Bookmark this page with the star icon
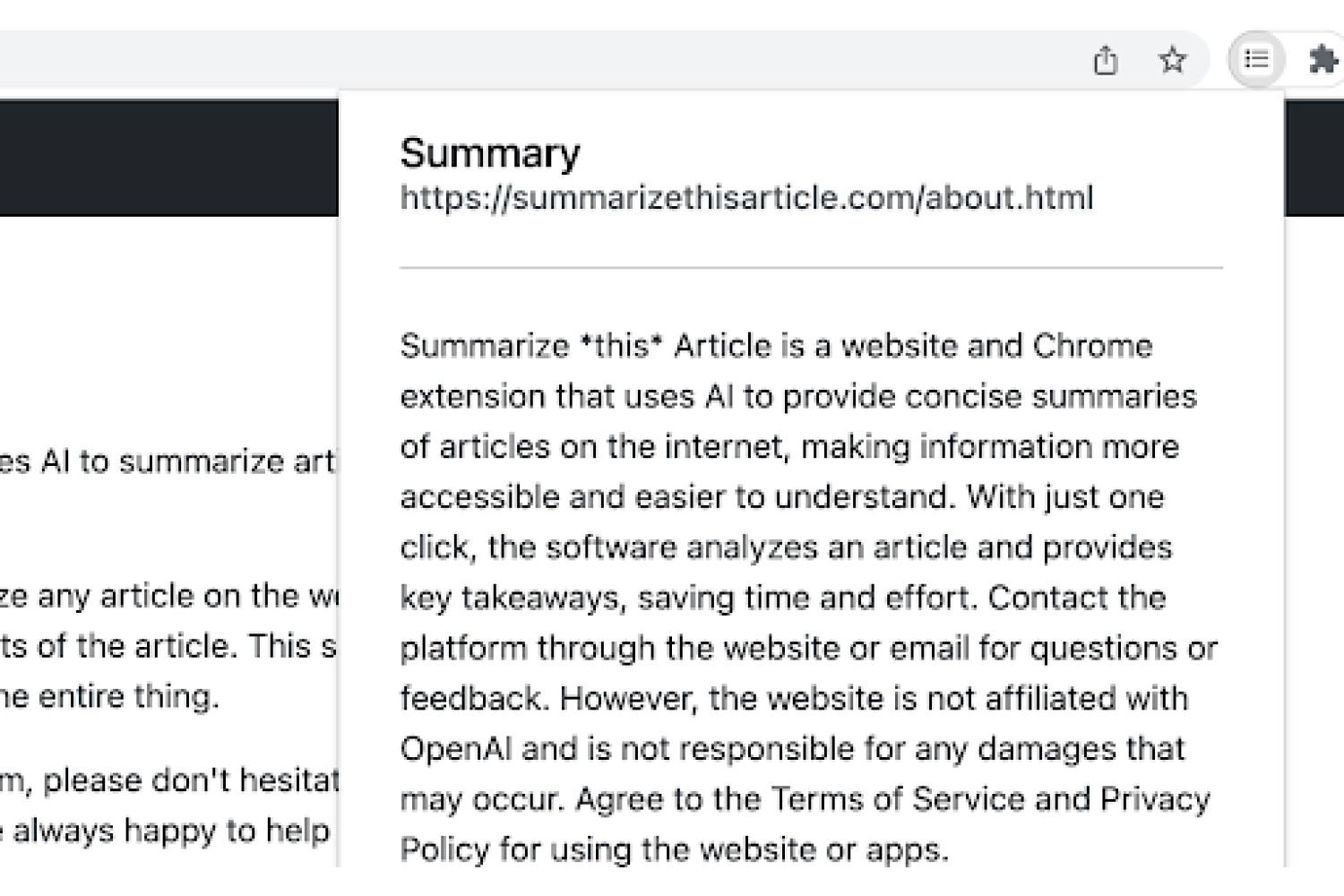Viewport: 1344px width, 896px height. pos(1172,60)
